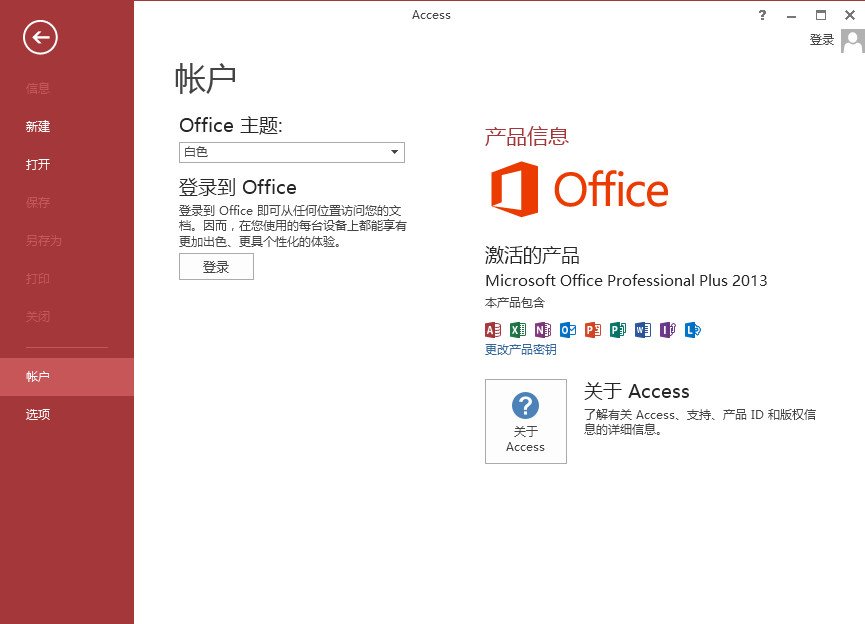Screen dimensions: 865x624
Task: Click the 本产品包含 label
Action: 515,302
